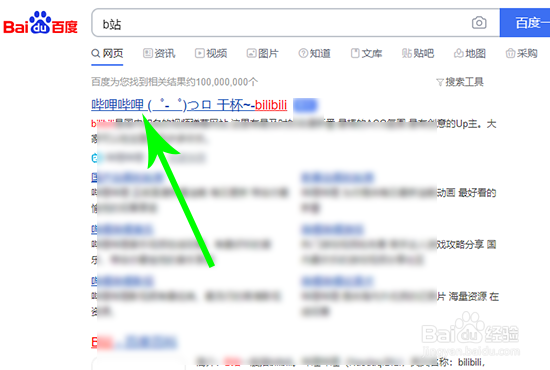Go to the 贴吧 tab

tap(418, 54)
